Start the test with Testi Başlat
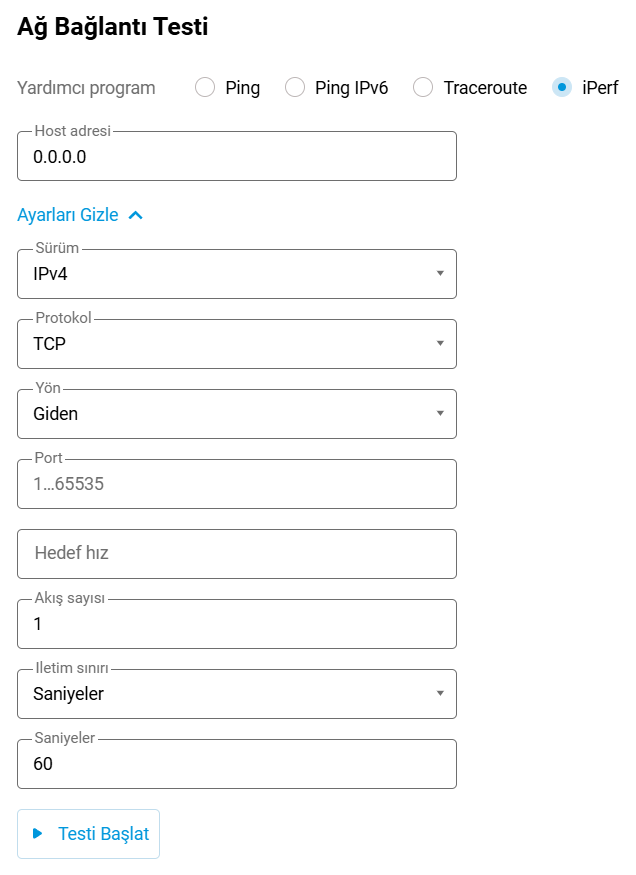Screen dimensions: 636x875 click(88, 834)
